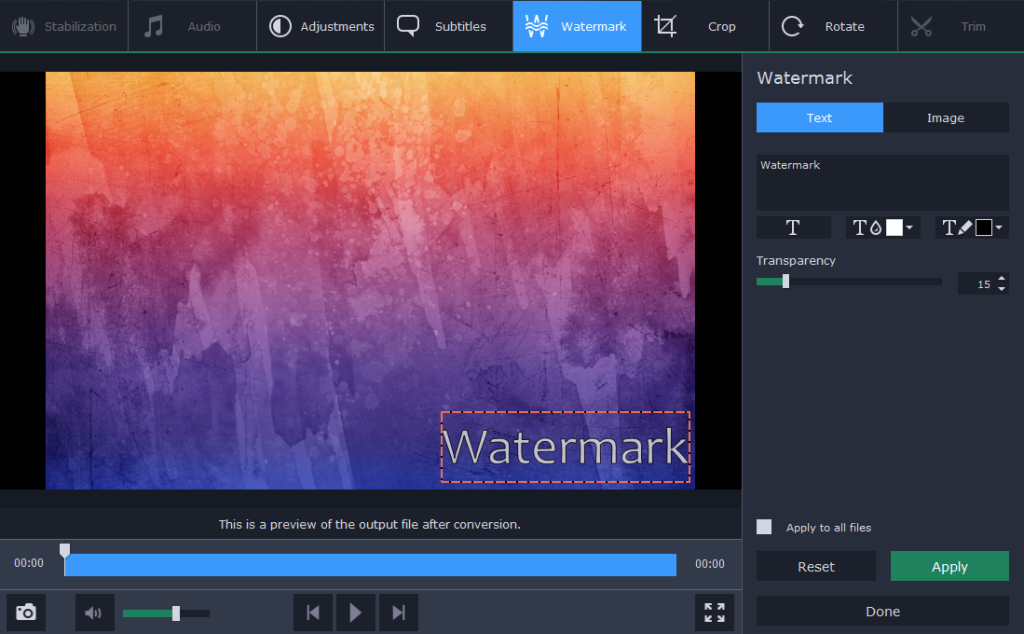Reset the watermark settings

[x=815, y=566]
